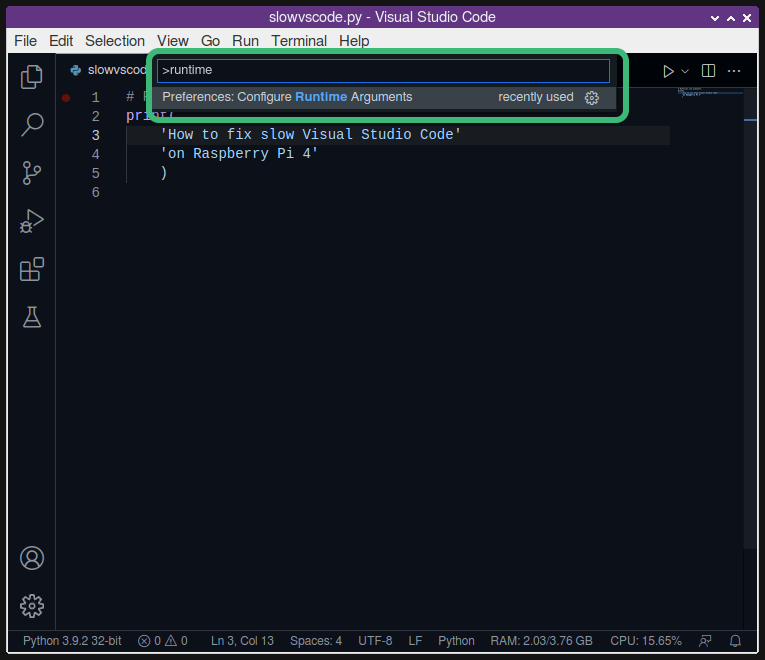The width and height of the screenshot is (765, 660).
Task: Open the Edit menu
Action: coord(61,41)
